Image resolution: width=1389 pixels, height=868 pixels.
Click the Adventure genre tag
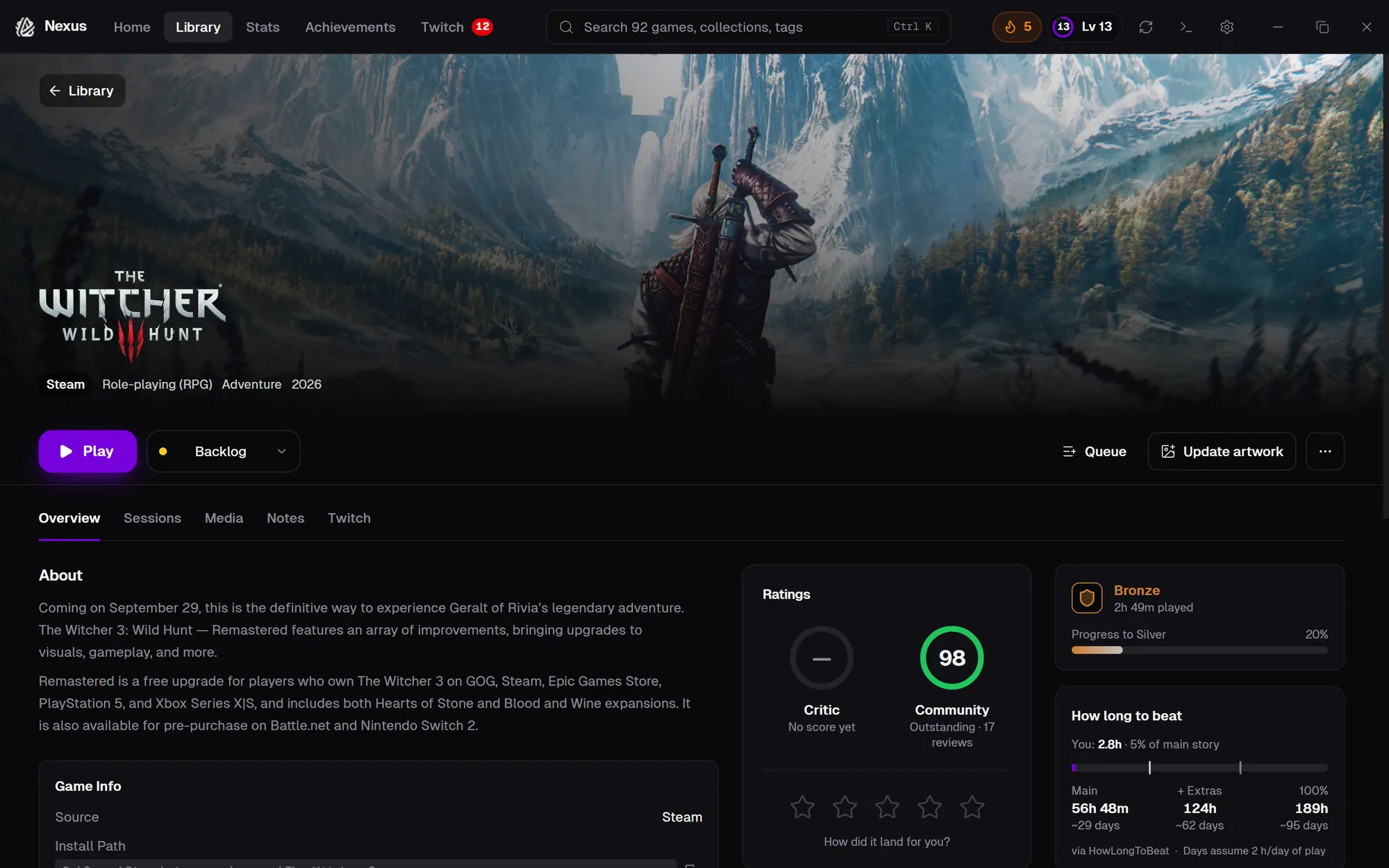251,384
